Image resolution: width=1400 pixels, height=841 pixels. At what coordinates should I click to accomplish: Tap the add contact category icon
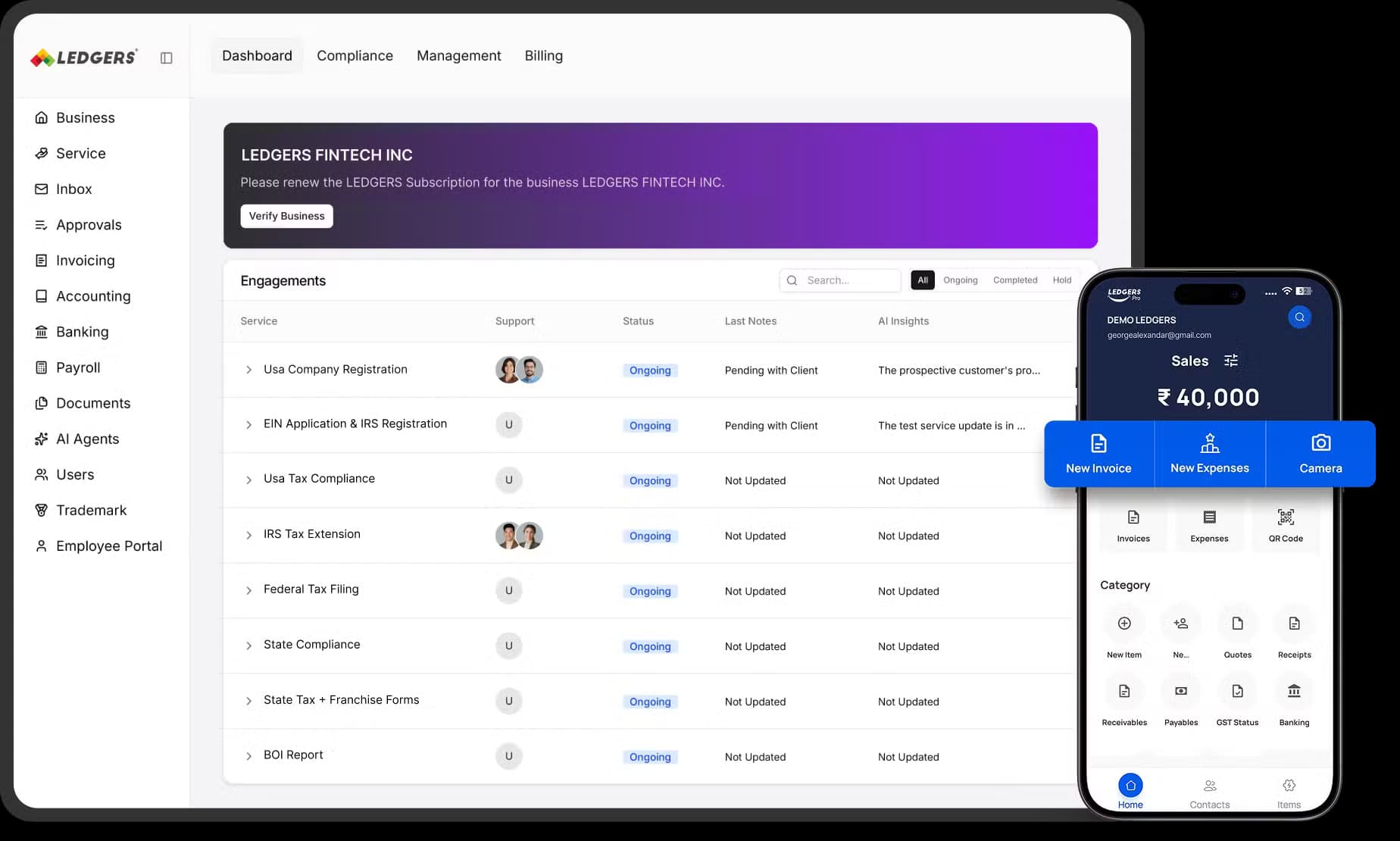click(1181, 623)
